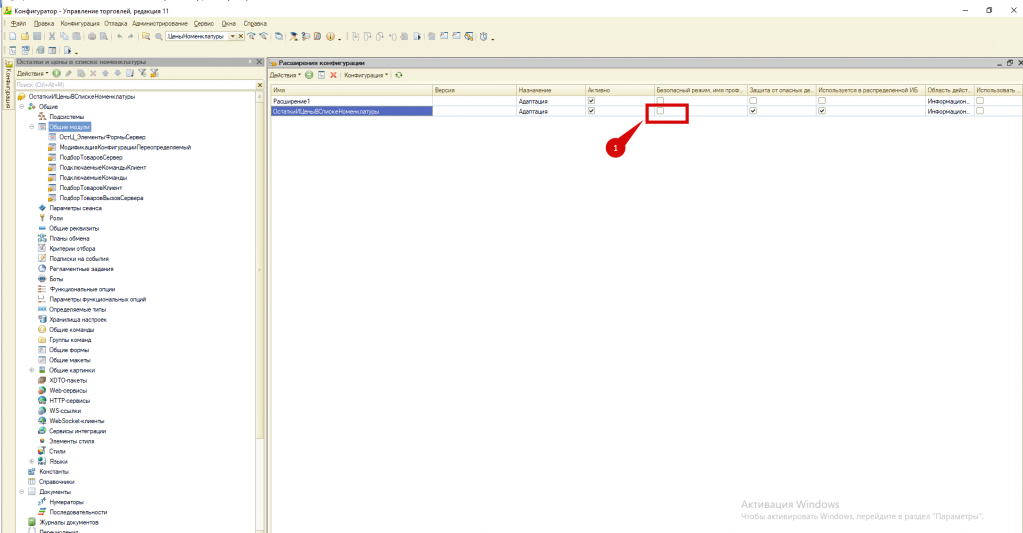
Task: Sort by the Имя column header
Action: tap(352, 90)
